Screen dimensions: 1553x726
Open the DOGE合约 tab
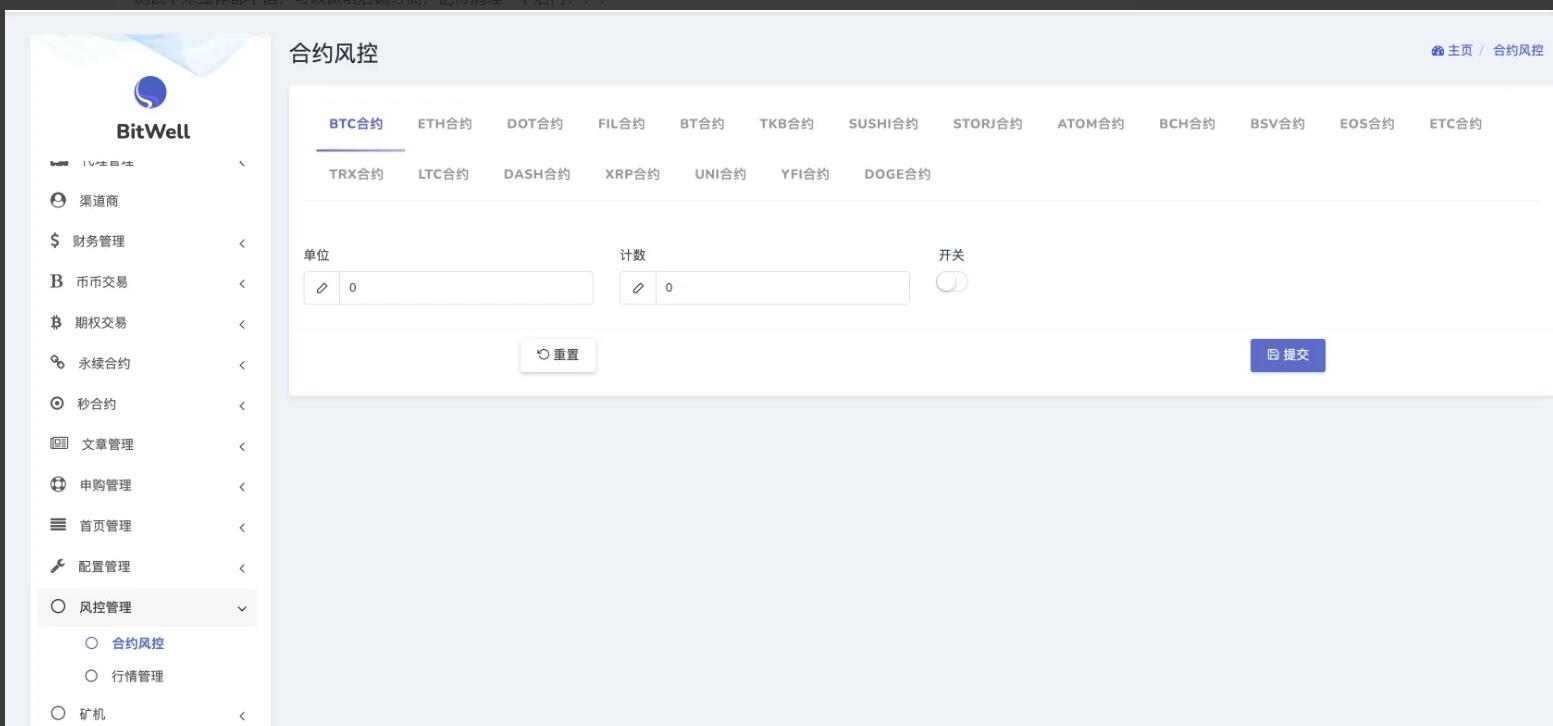[x=897, y=174]
